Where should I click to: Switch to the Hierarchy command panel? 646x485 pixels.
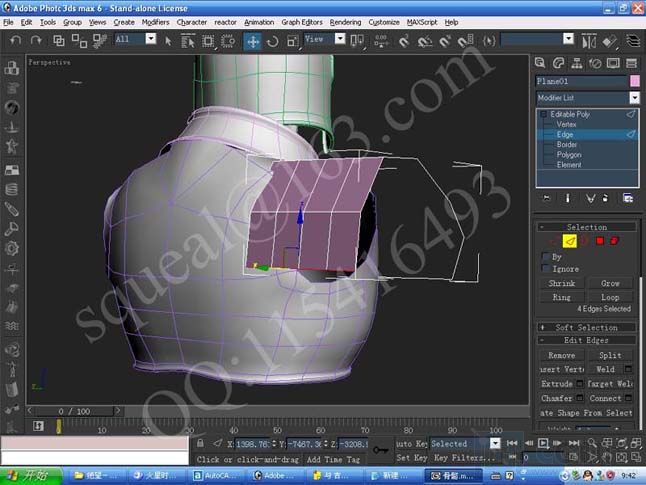pos(577,63)
